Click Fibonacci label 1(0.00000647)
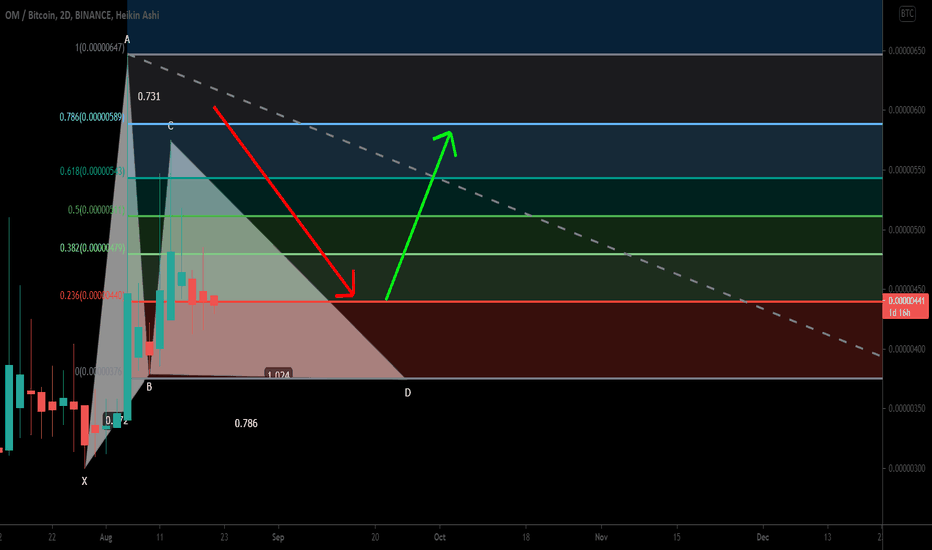Screen dimensions: 932x550 100,48
